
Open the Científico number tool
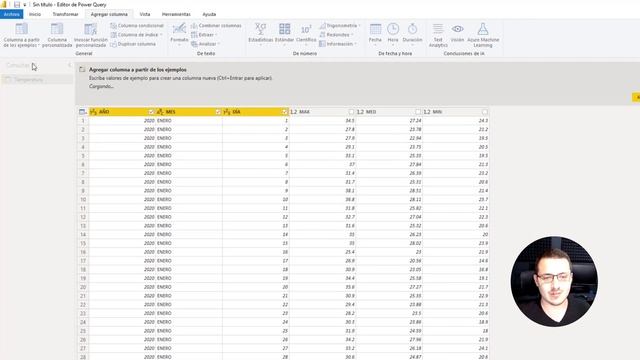point(306,33)
